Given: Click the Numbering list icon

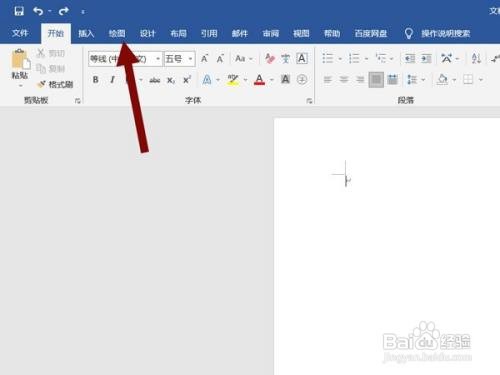Looking at the screenshot, I should (354, 58).
